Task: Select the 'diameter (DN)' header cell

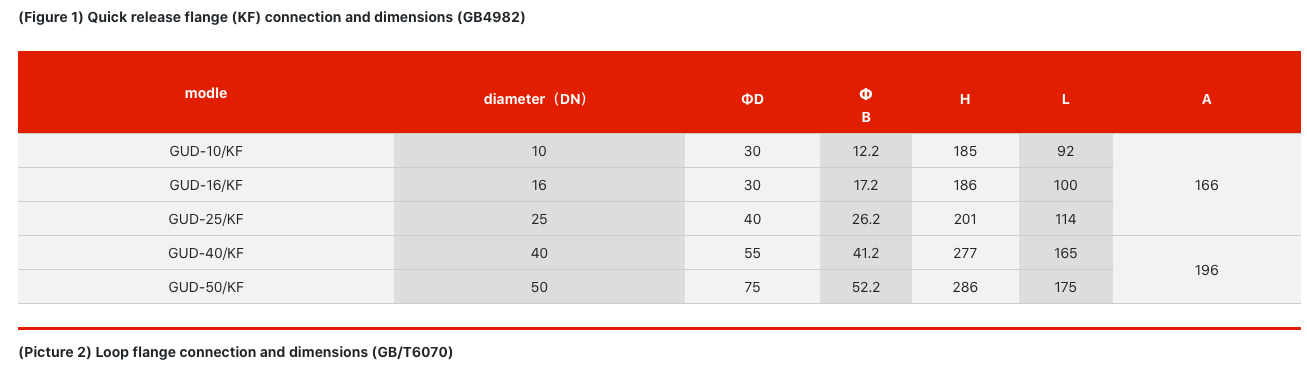Action: pos(539,99)
